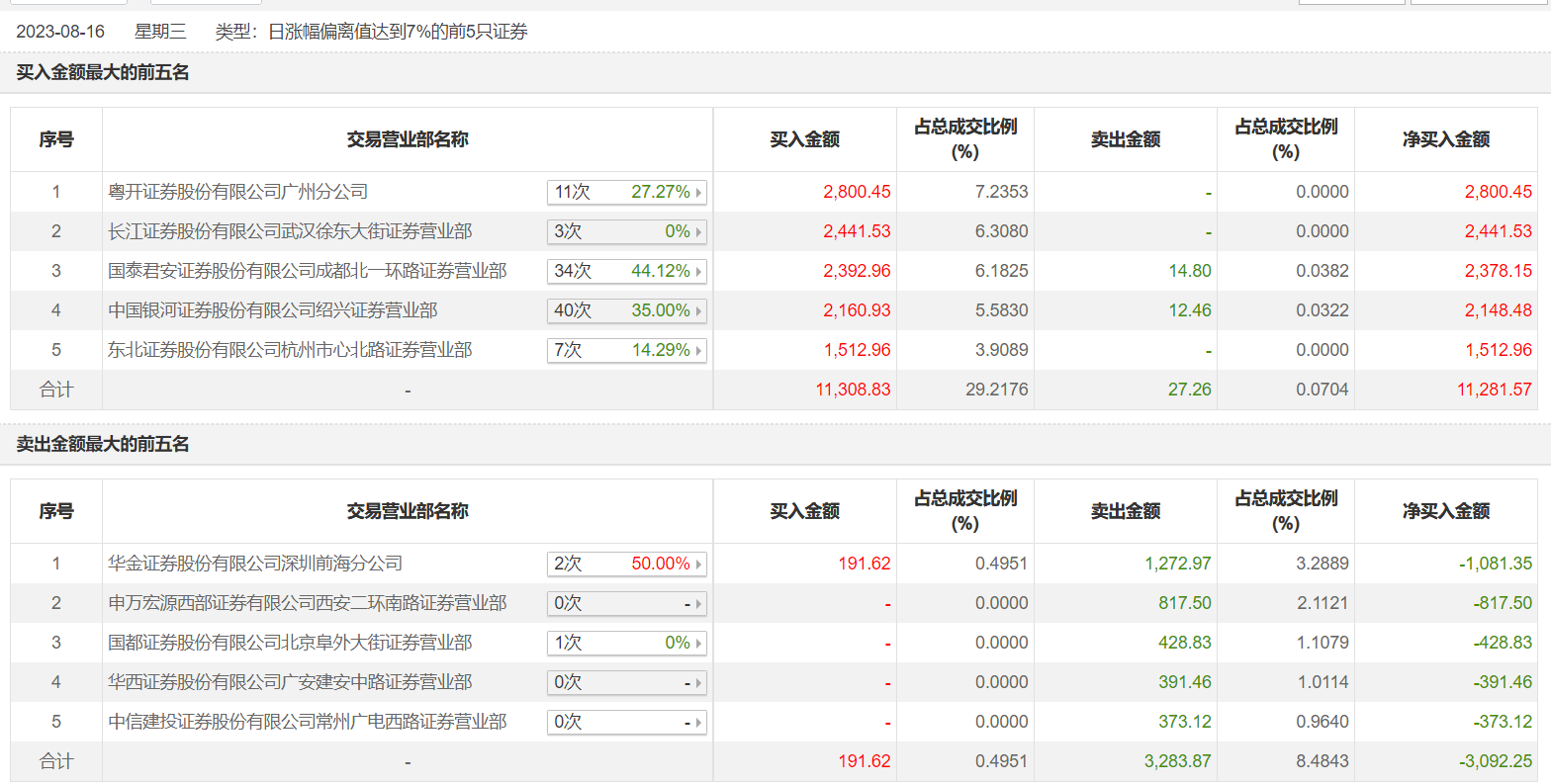The height and width of the screenshot is (784, 1551).
Task: Click buy amount 2,441.53 in buy-amount column
Action: [857, 231]
